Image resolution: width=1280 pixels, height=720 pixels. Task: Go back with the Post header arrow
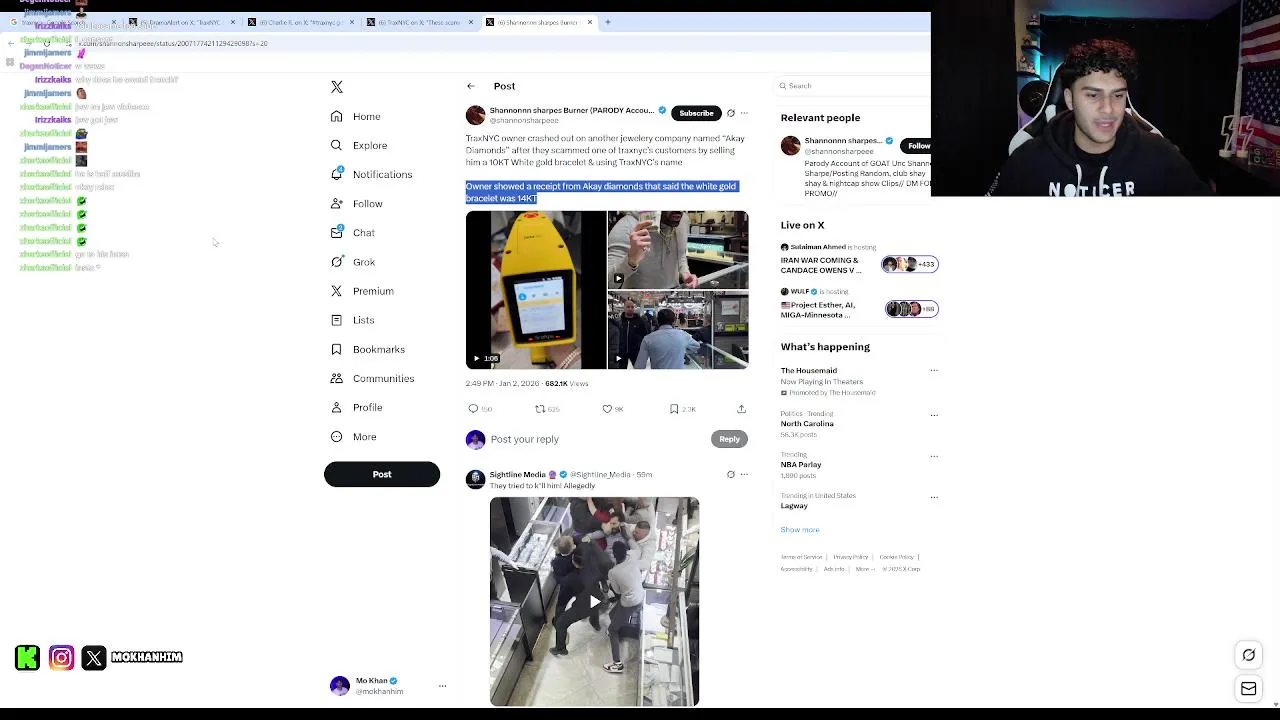[x=471, y=86]
